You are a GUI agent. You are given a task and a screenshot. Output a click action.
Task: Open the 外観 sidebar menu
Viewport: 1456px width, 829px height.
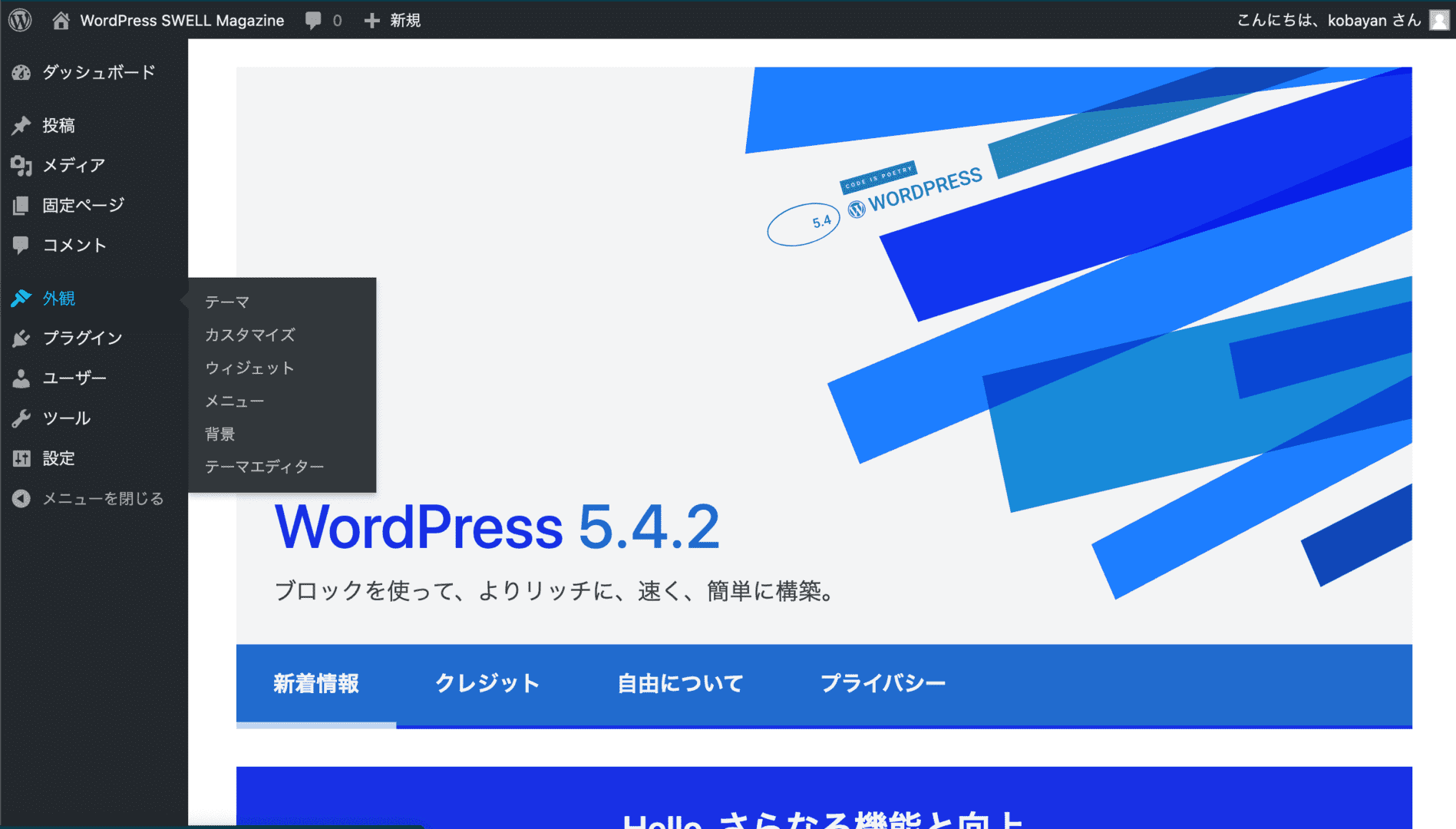pyautogui.click(x=59, y=299)
